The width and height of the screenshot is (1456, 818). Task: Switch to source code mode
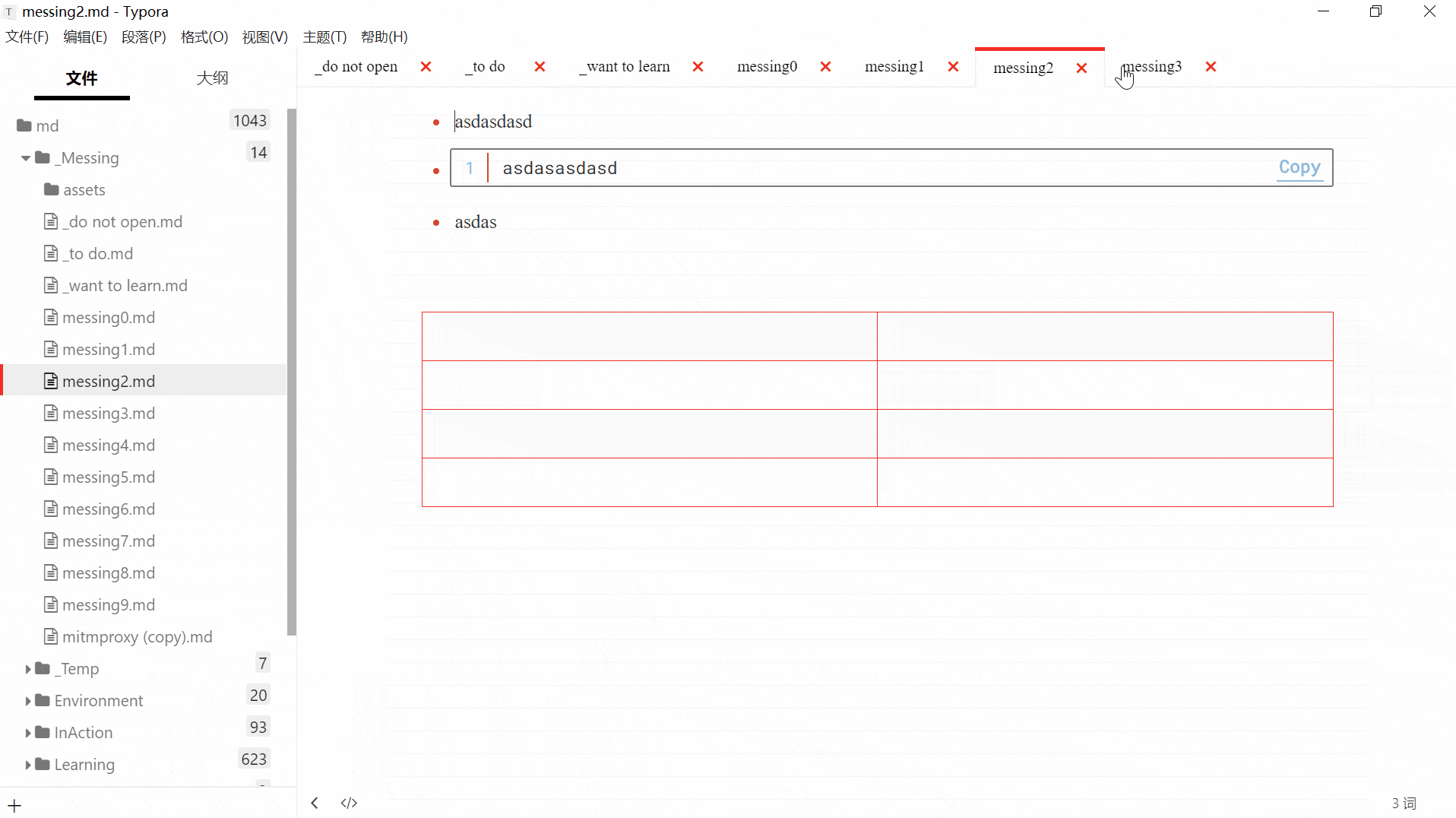click(349, 802)
